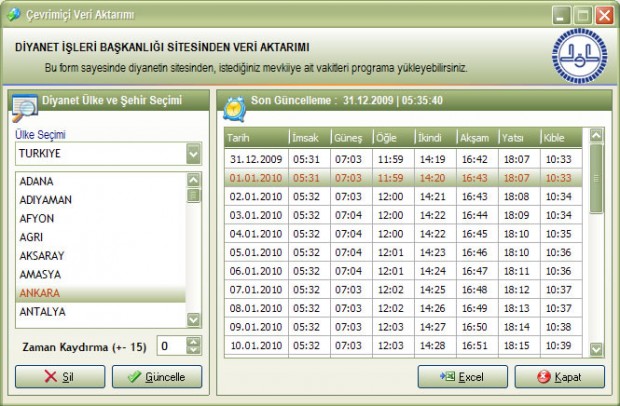Click the İkindi column header
This screenshot has height=406, width=620.
[x=435, y=138]
